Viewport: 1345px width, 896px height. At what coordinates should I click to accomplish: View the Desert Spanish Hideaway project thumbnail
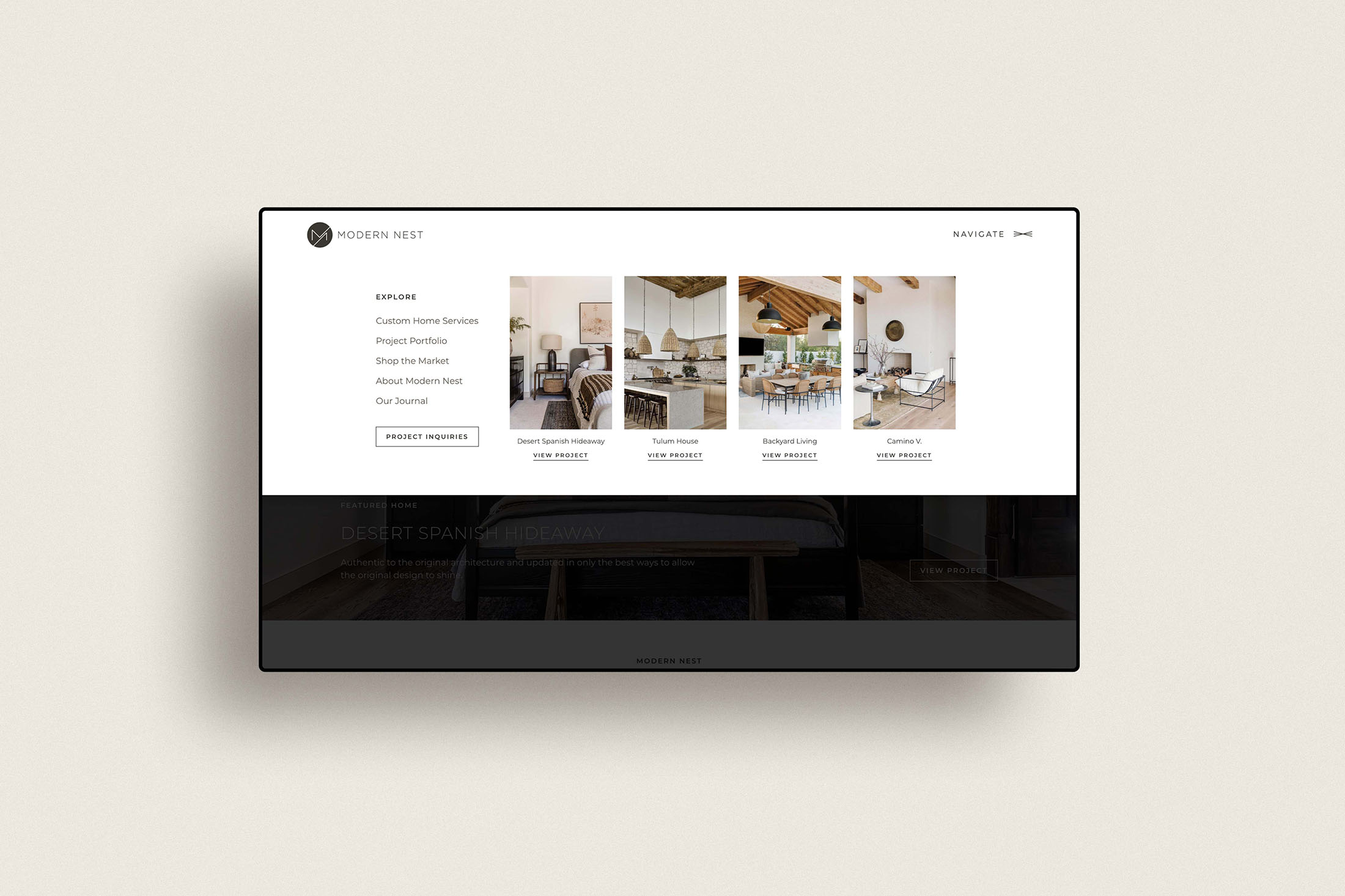click(560, 352)
